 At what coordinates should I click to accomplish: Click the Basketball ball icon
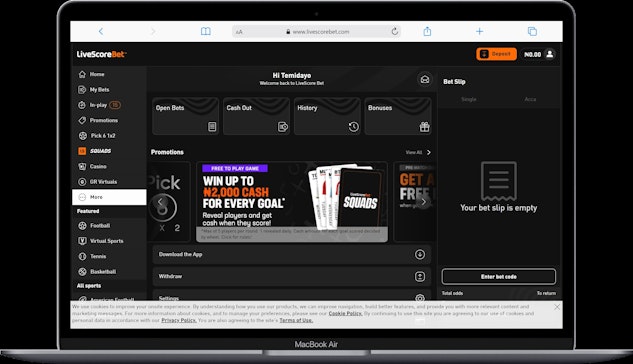82,272
